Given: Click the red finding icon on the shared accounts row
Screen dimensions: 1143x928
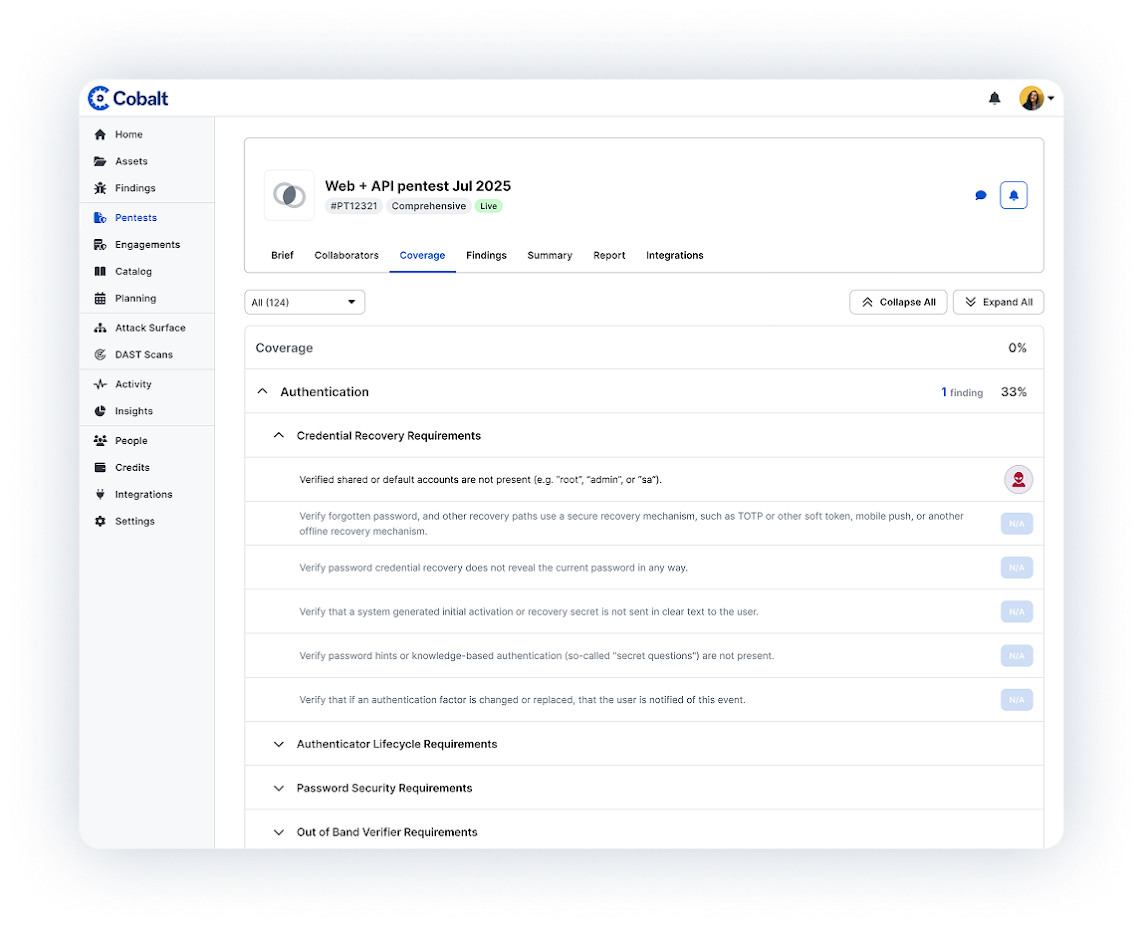Looking at the screenshot, I should (1018, 479).
